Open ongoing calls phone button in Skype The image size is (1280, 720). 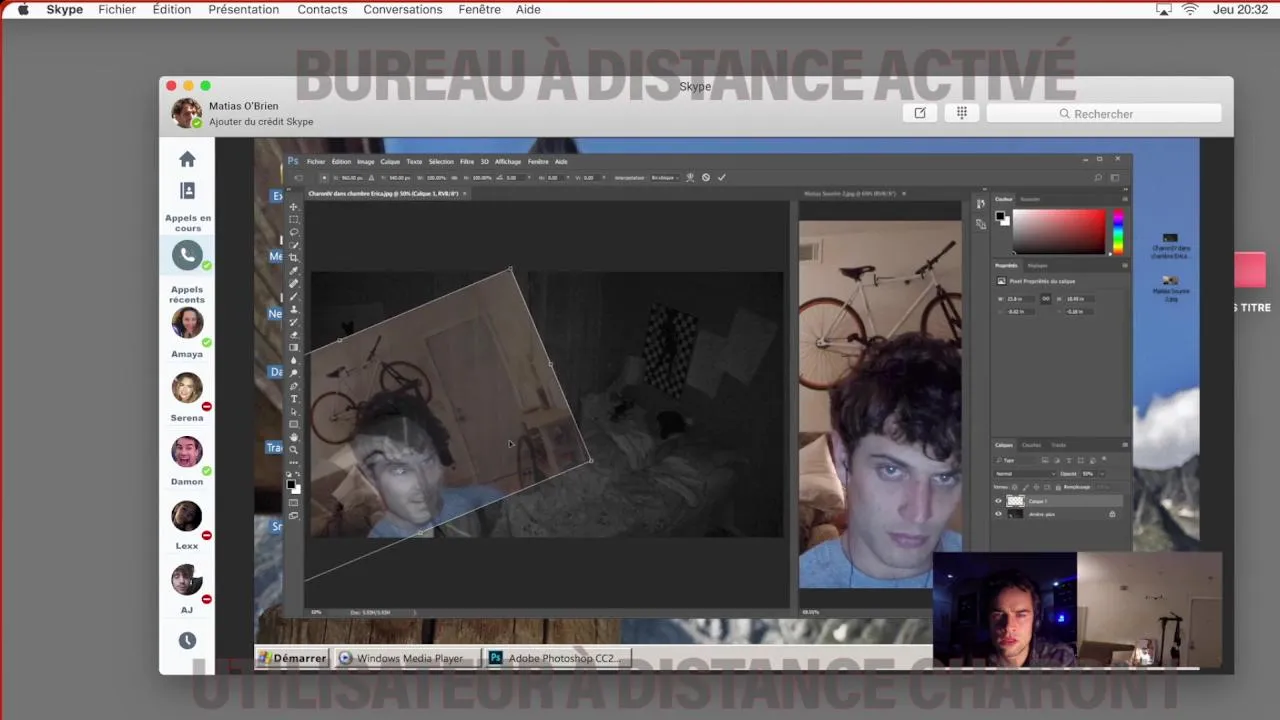coord(187,255)
